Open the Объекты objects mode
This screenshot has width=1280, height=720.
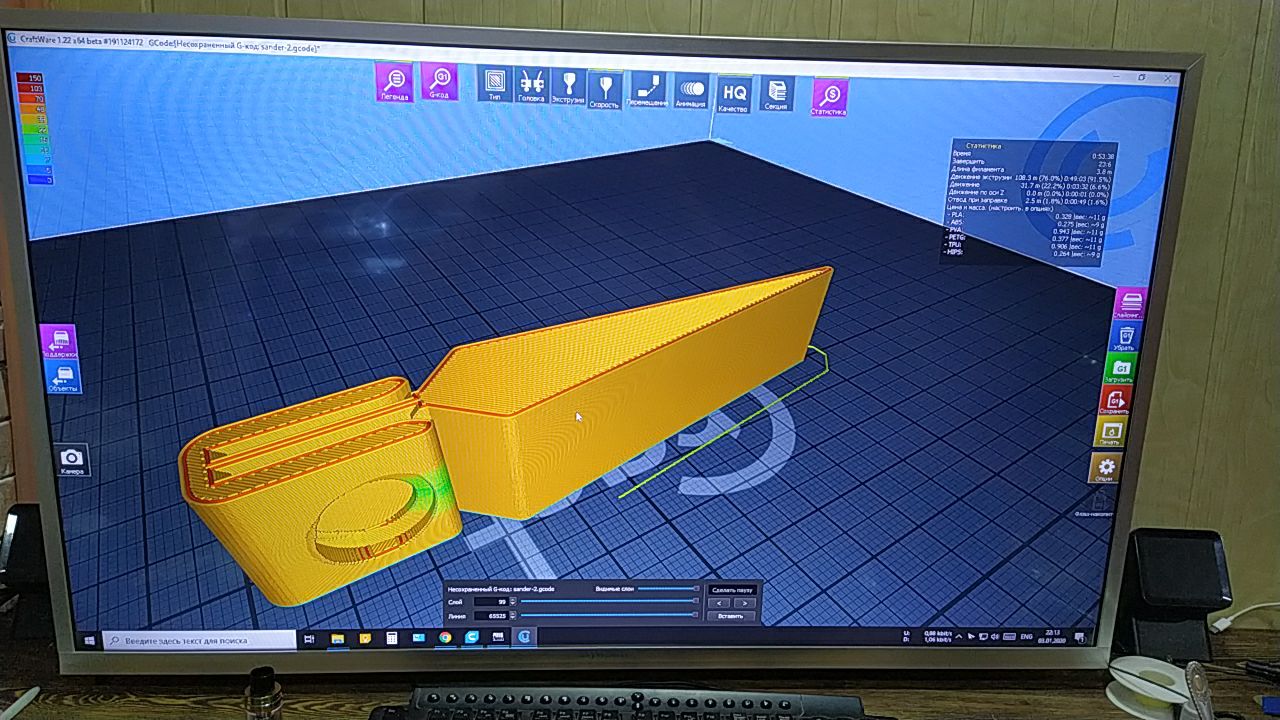(63, 377)
